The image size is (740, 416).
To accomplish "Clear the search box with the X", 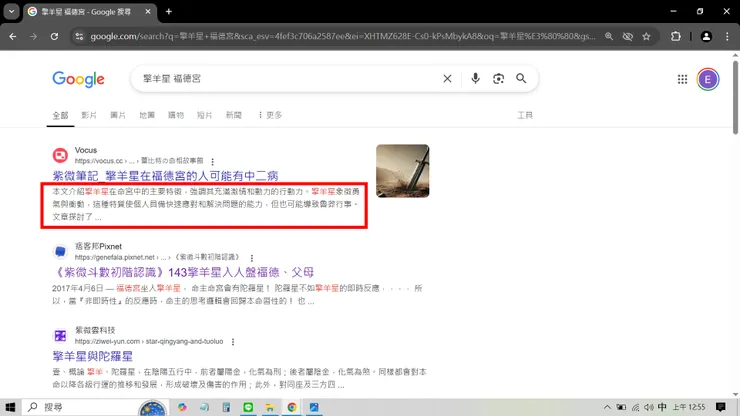I will tap(447, 78).
